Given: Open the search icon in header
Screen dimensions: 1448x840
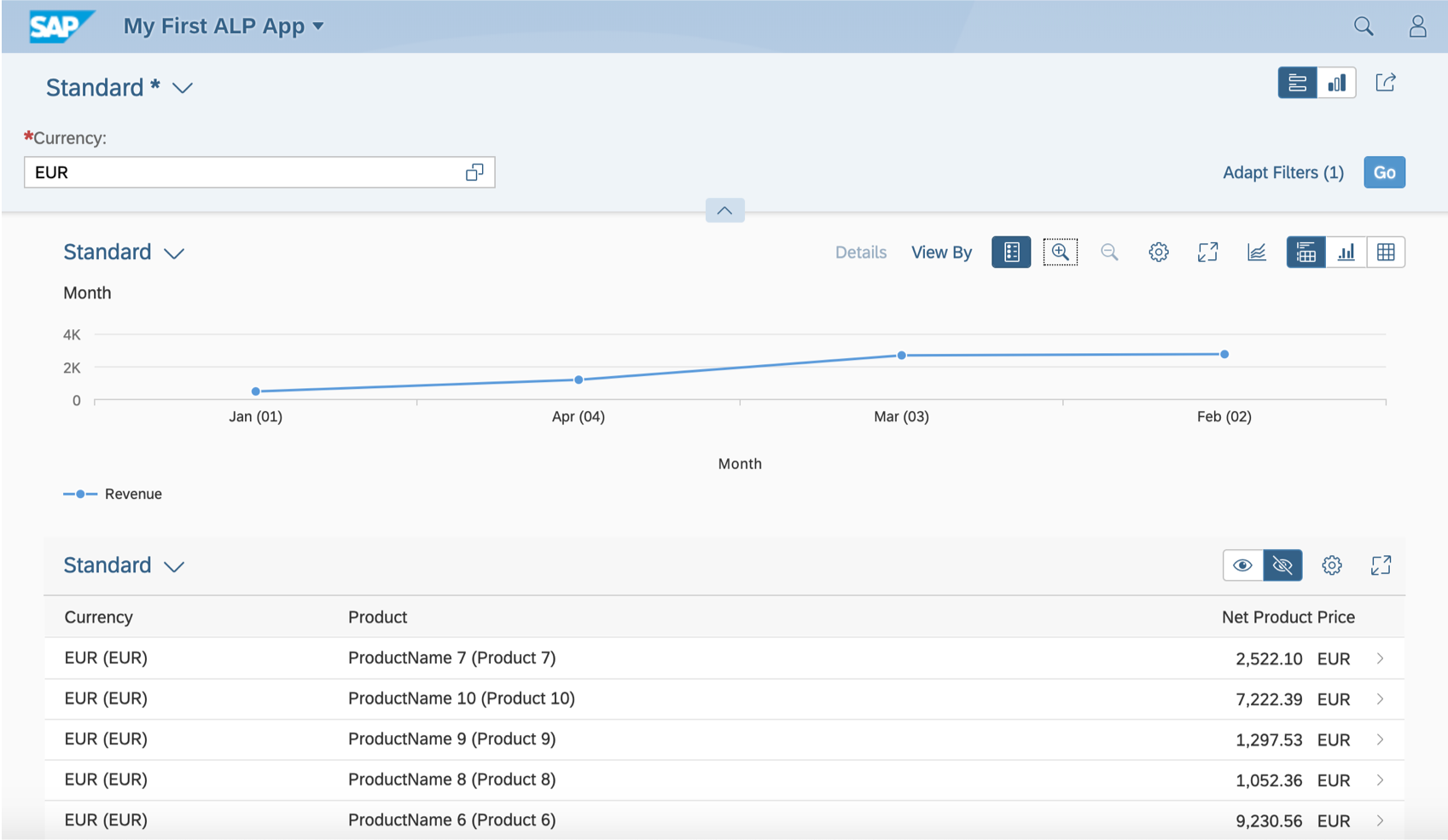Looking at the screenshot, I should tap(1364, 26).
